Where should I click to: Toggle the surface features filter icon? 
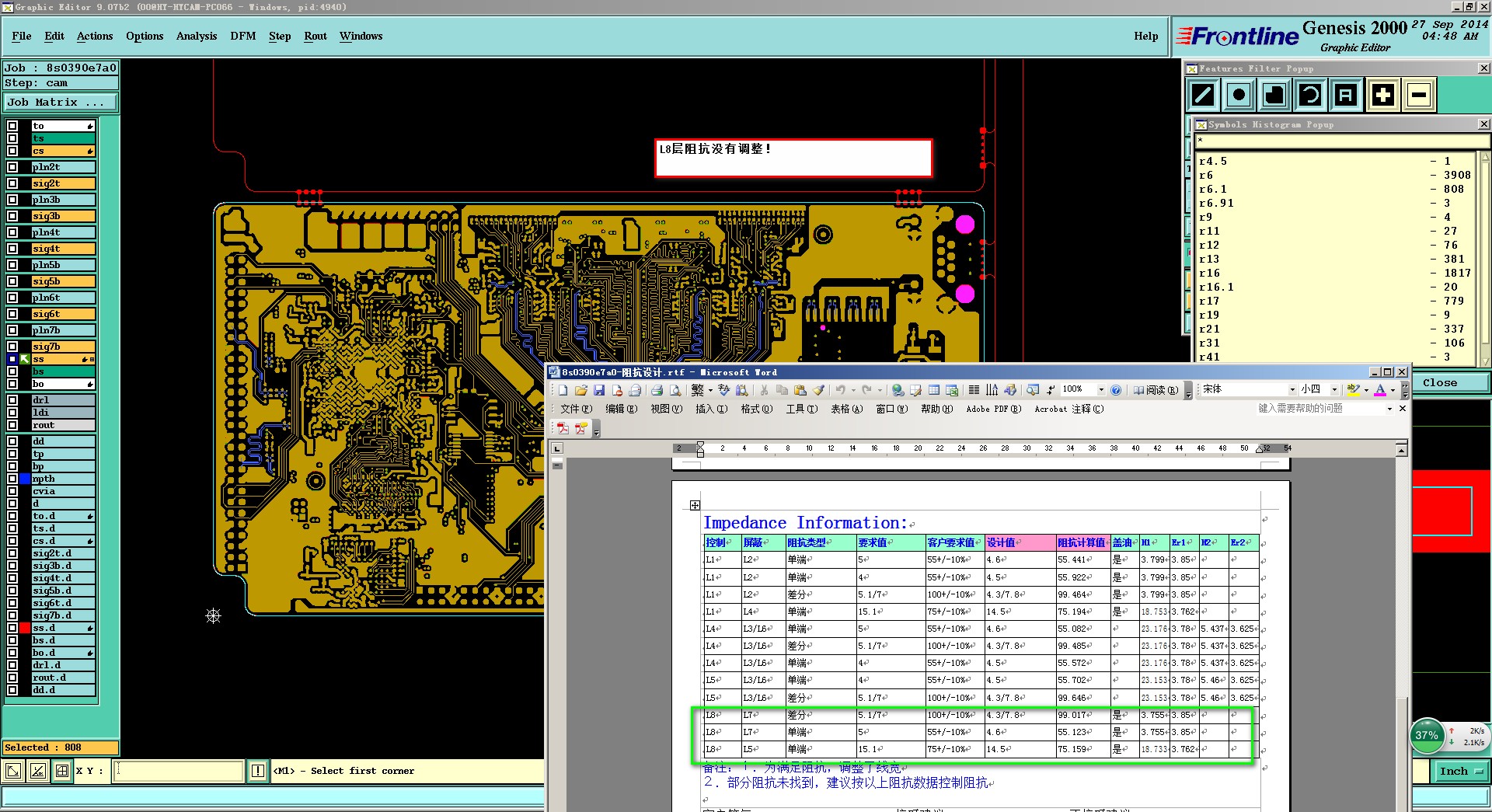click(1274, 96)
